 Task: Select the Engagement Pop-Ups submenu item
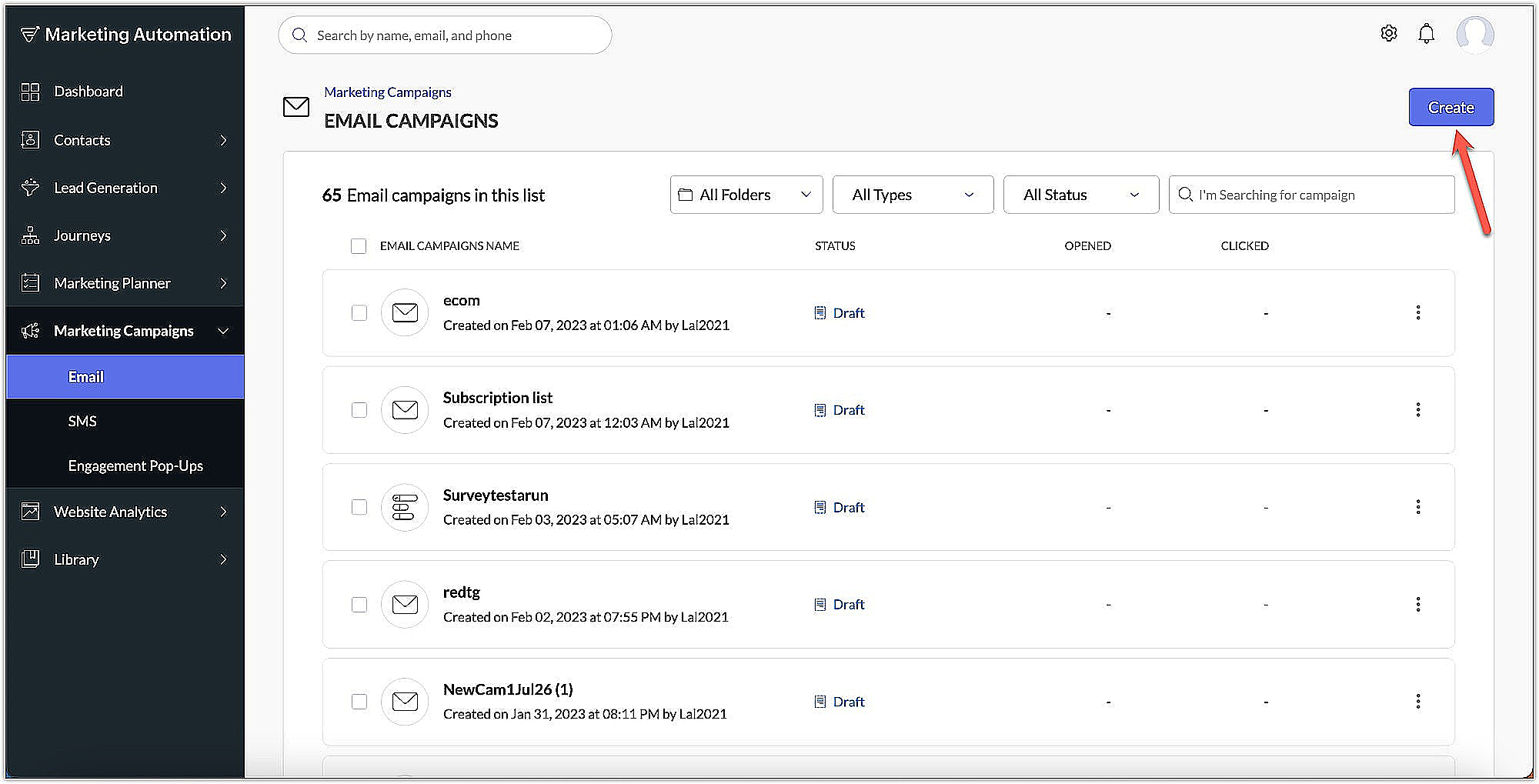[x=125, y=466]
